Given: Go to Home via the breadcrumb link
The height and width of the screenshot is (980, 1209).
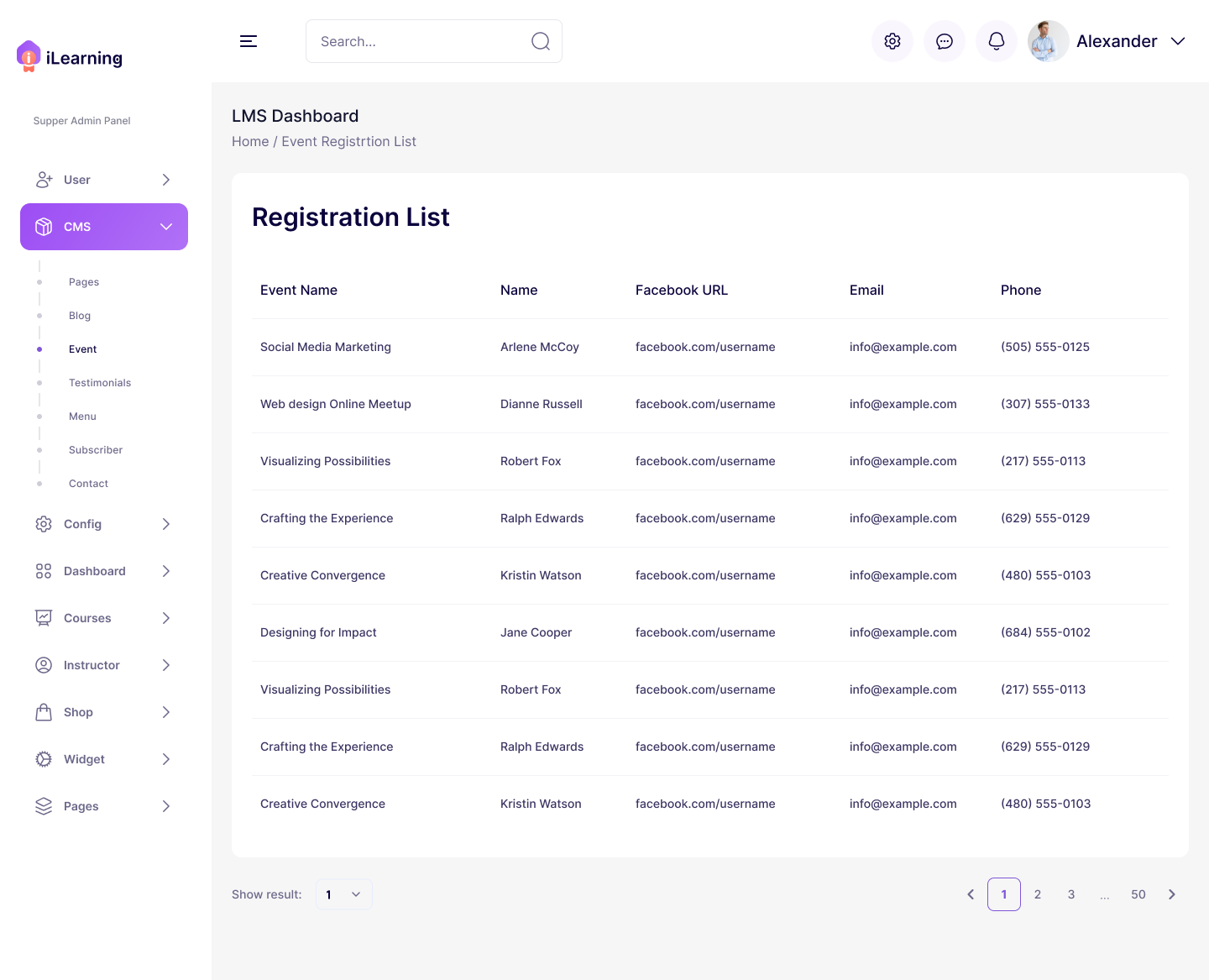Looking at the screenshot, I should click(x=250, y=141).
